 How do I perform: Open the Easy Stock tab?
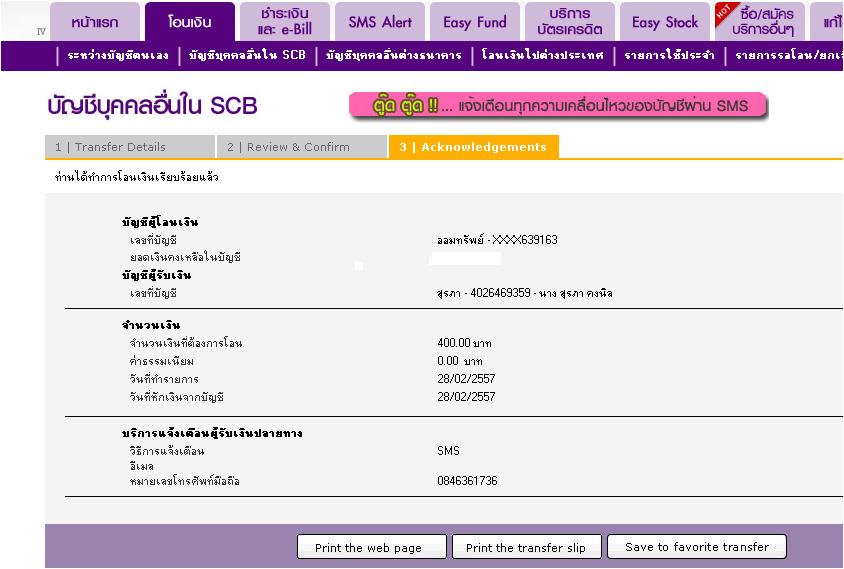click(x=664, y=22)
